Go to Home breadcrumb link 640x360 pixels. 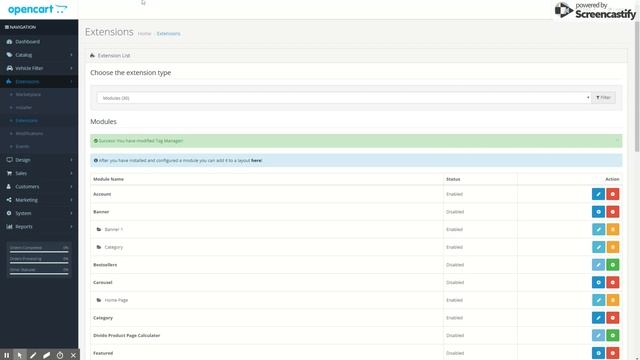click(144, 33)
